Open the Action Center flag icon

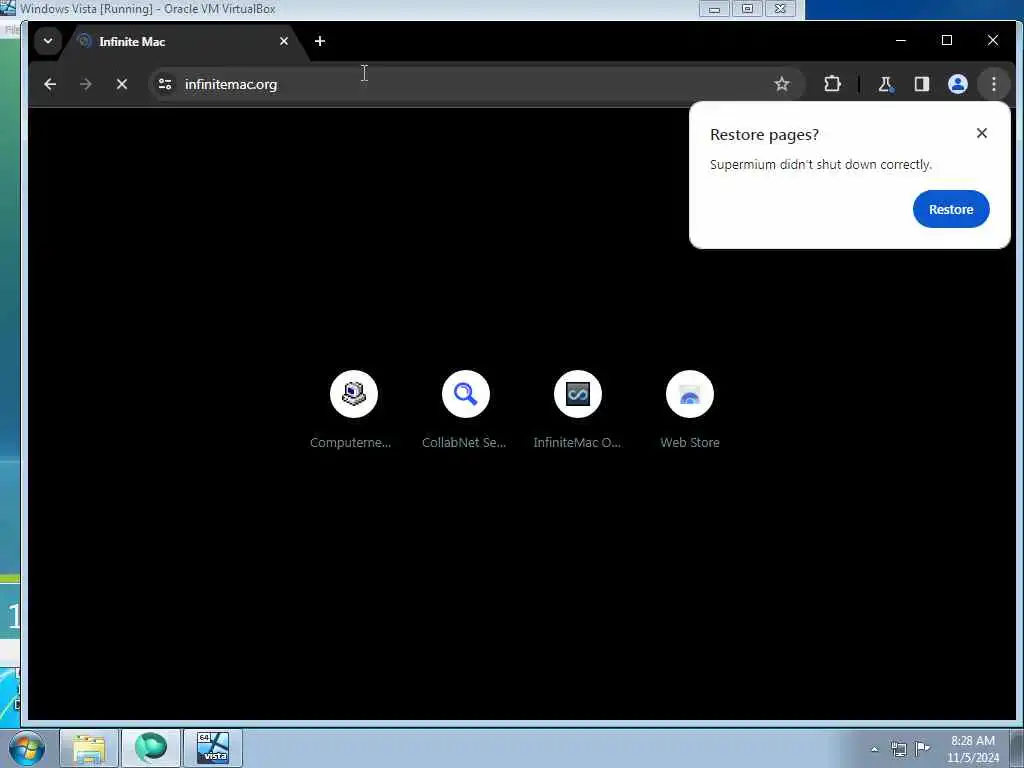tap(922, 748)
